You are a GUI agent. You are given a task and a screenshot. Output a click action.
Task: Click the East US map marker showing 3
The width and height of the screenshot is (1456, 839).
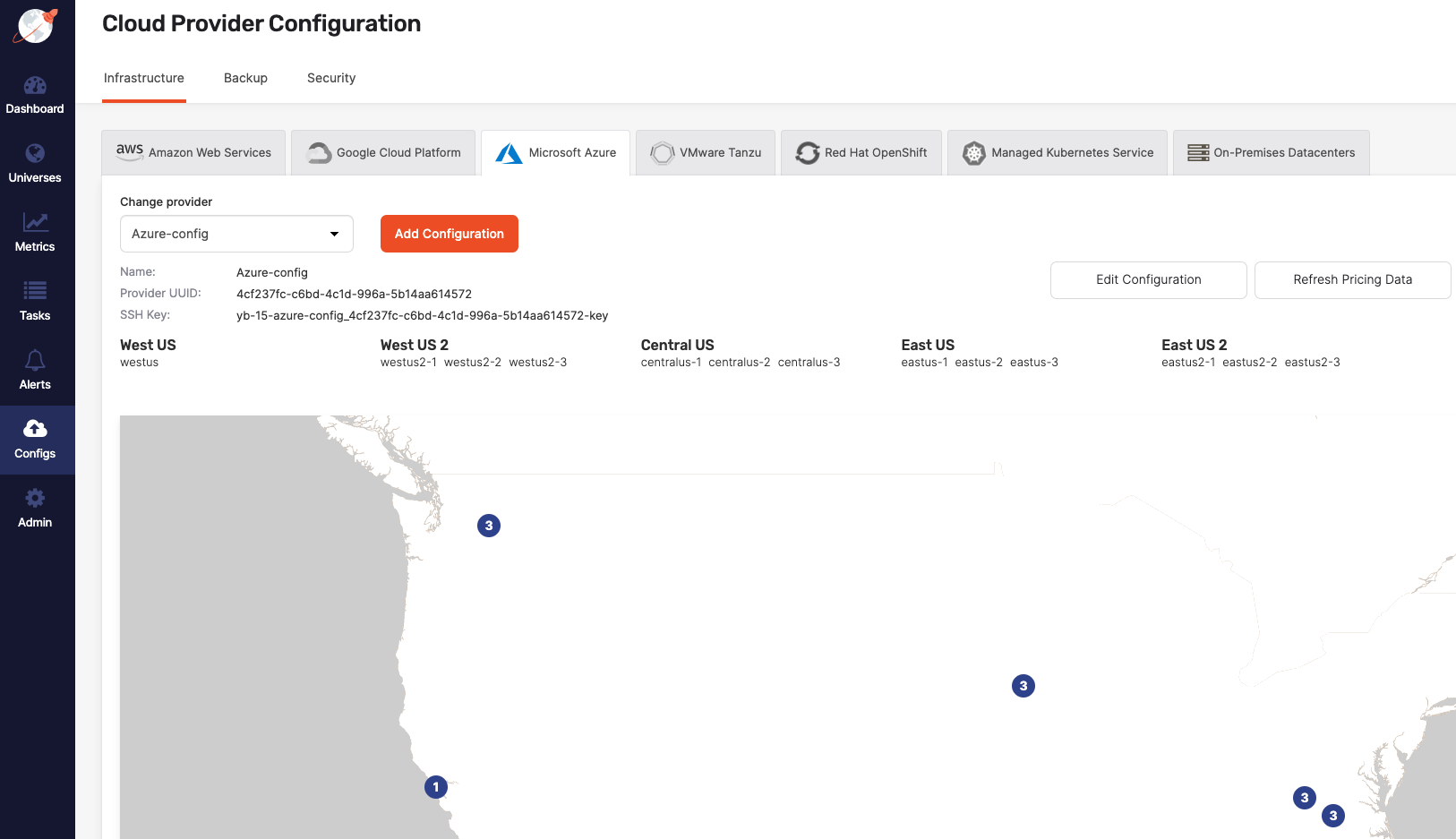(x=1304, y=797)
